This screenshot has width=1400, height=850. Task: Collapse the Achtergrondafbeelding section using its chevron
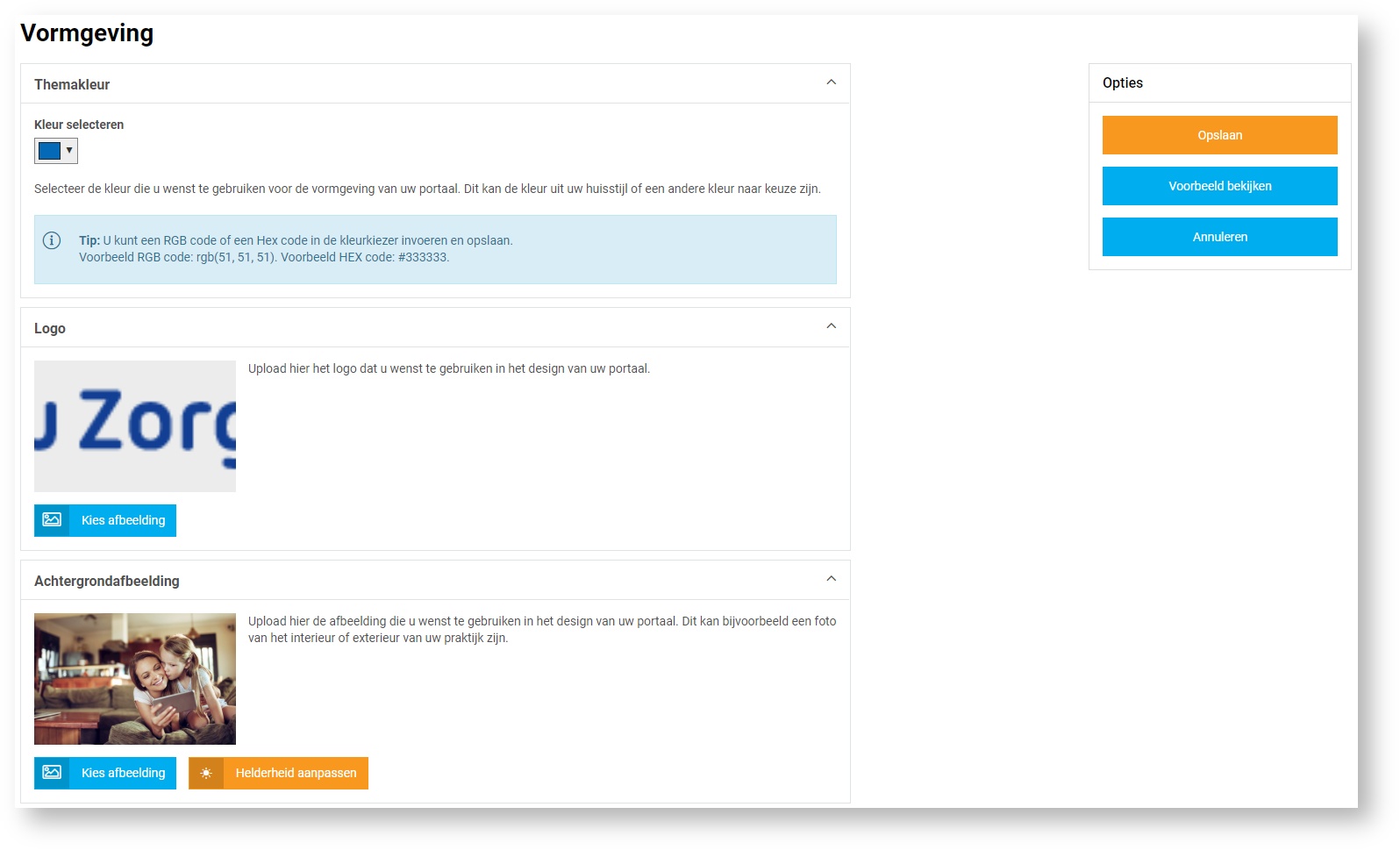(x=831, y=579)
